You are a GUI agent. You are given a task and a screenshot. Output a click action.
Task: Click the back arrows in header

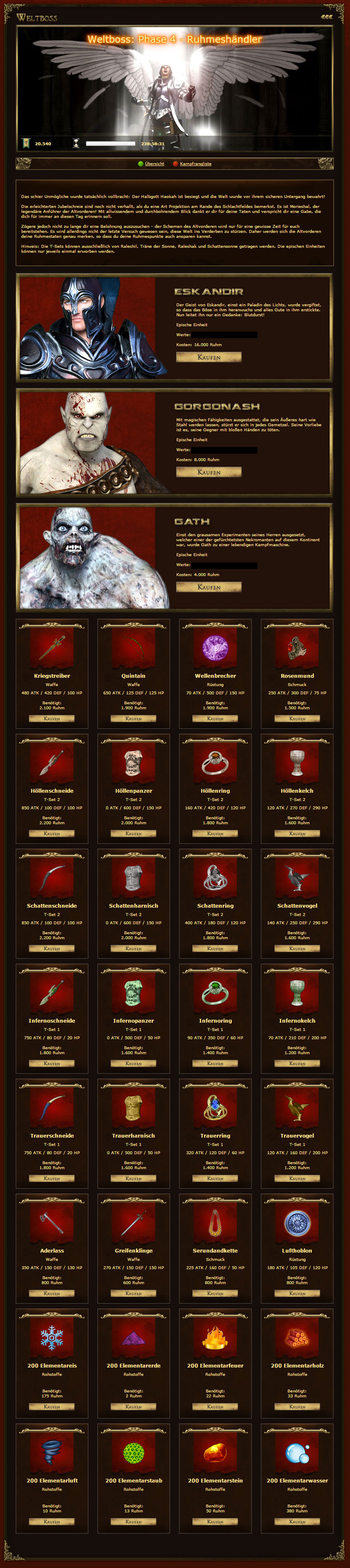pyautogui.click(x=327, y=17)
